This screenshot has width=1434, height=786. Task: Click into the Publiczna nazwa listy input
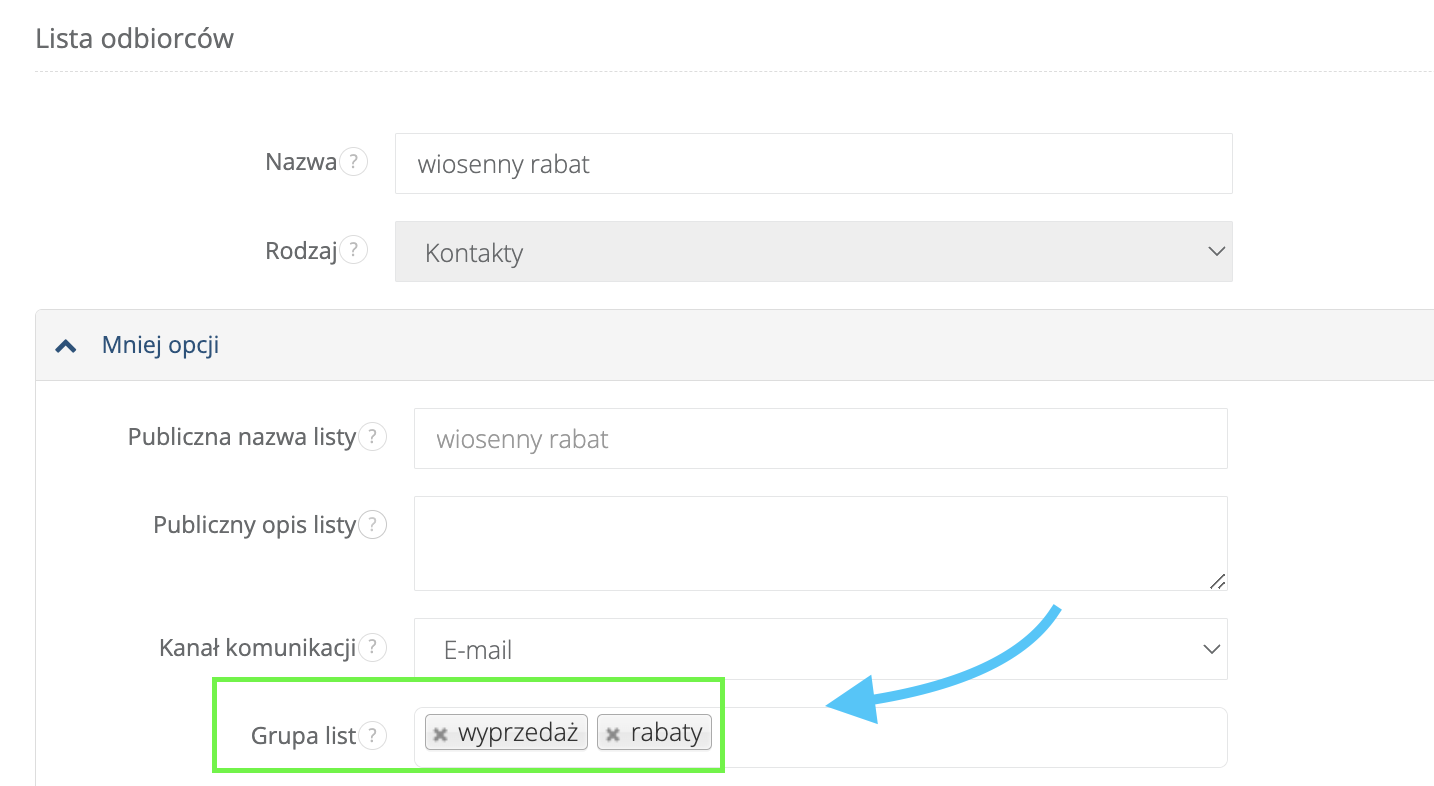pos(820,439)
